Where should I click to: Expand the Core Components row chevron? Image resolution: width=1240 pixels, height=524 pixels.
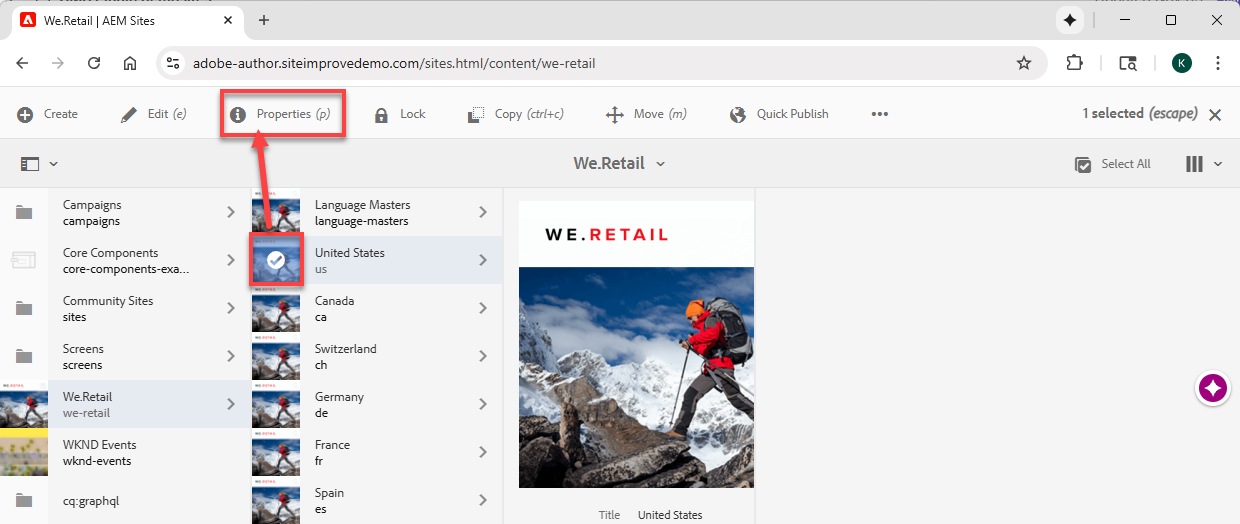[231, 260]
